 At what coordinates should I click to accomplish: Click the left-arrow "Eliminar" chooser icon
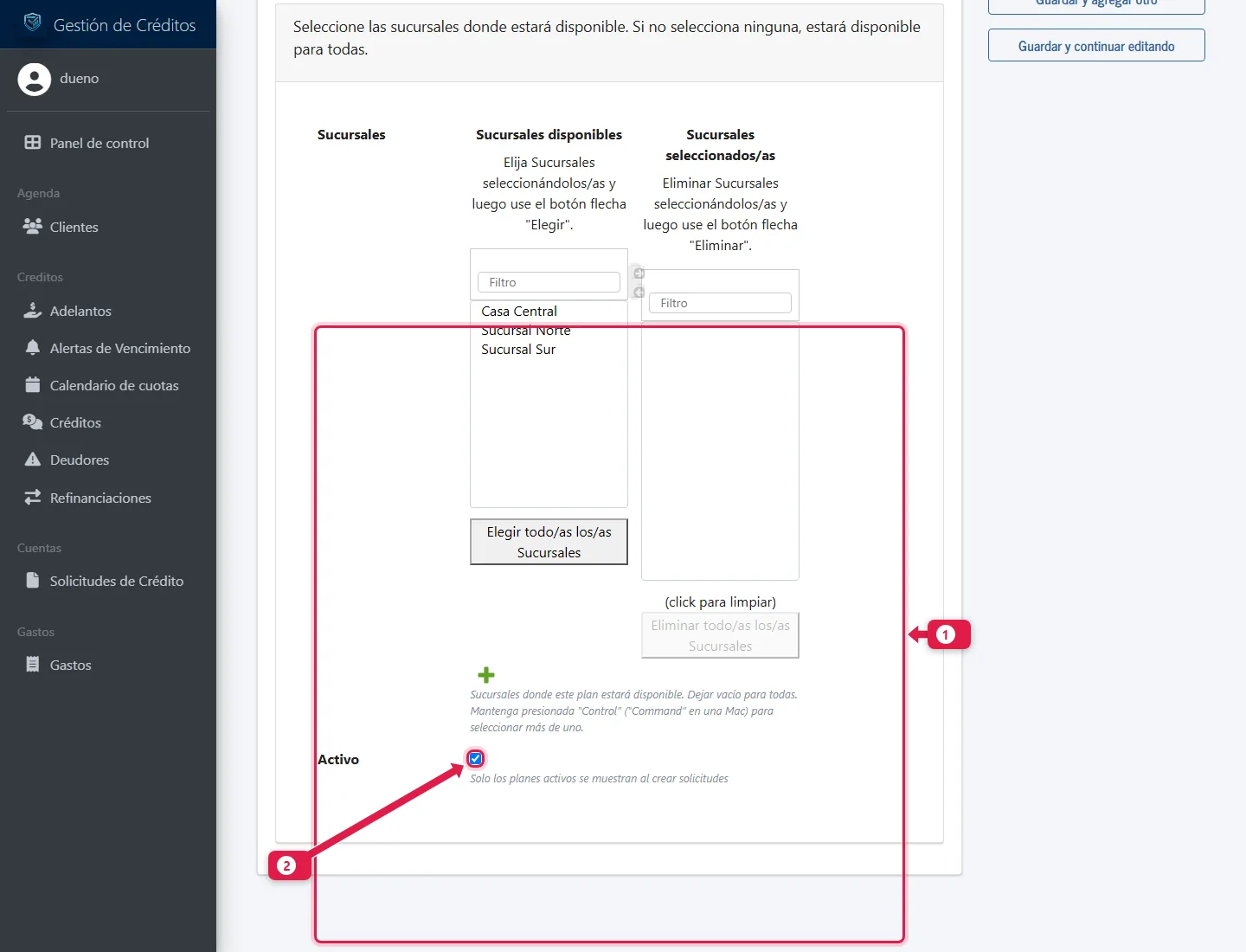point(639,293)
